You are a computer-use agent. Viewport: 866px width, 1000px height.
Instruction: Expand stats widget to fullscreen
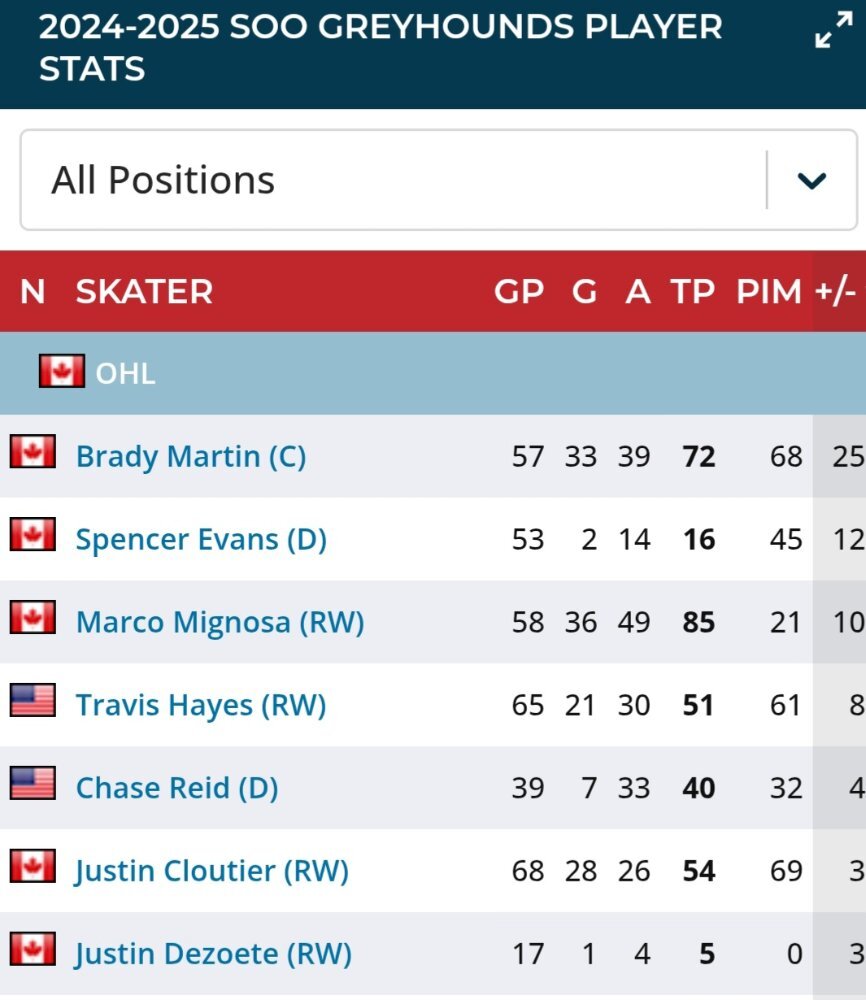click(834, 30)
